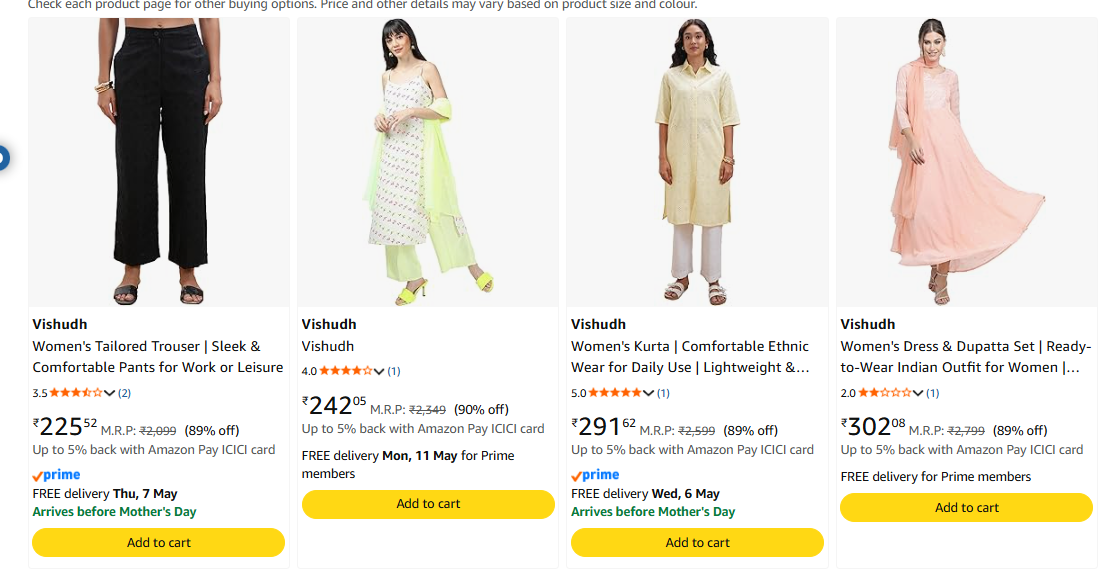1101x576 pixels.
Task: Expand rating breakdown chevron for Tailored Trouser
Action: pyautogui.click(x=110, y=393)
